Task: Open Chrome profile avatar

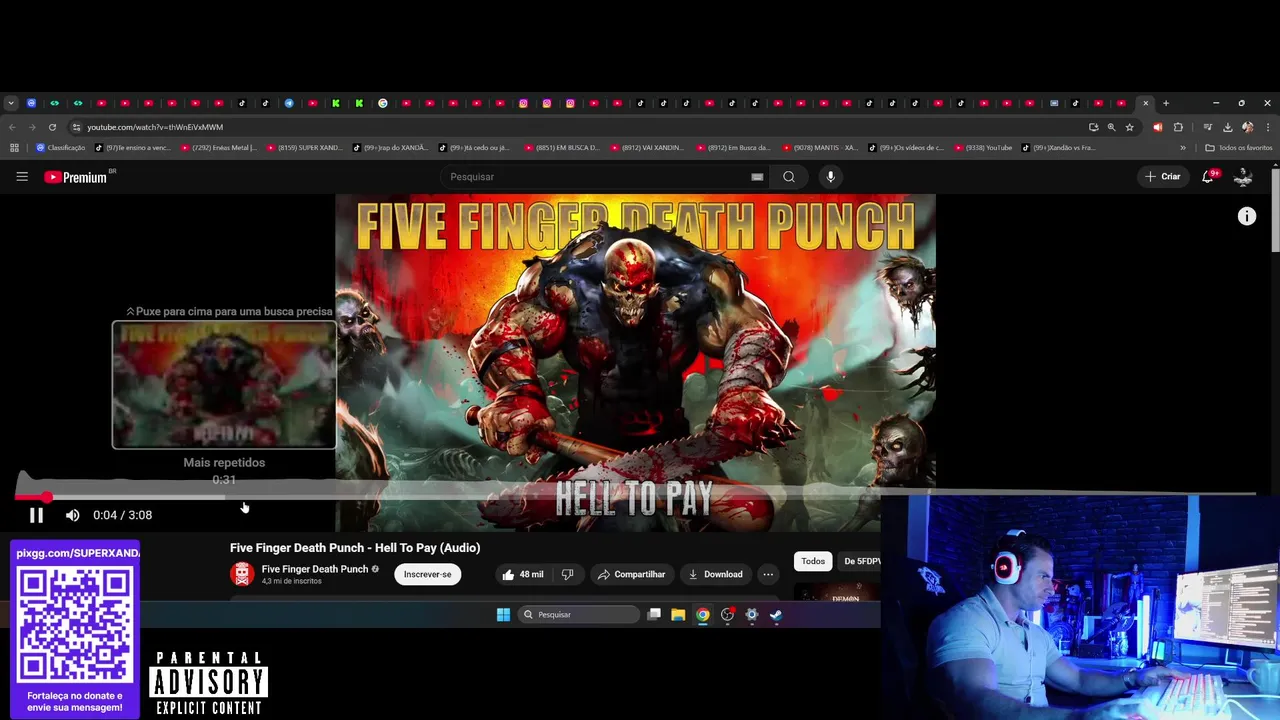Action: (x=1248, y=127)
